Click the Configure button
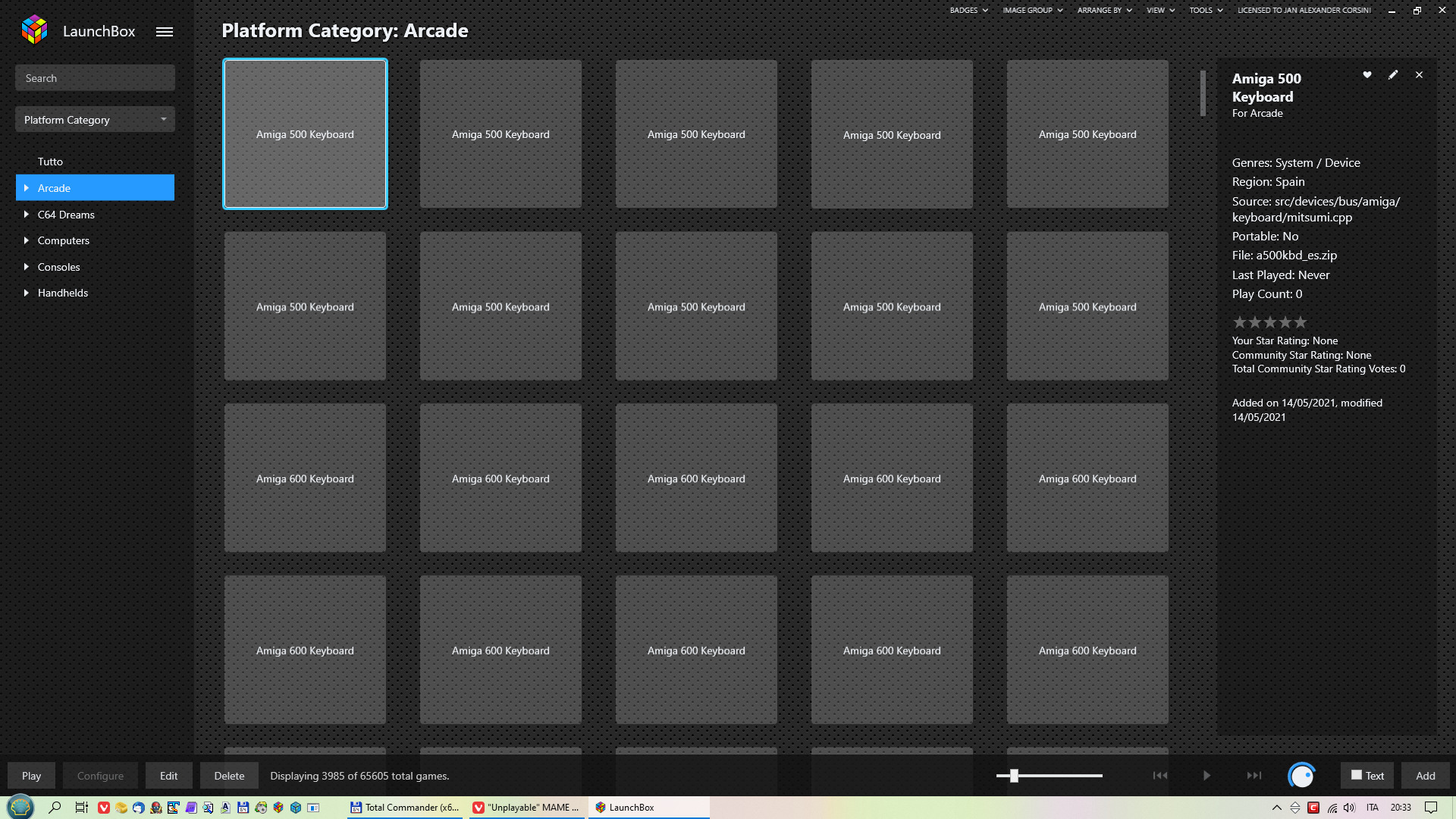Screen dimensions: 1456x819 (100, 776)
